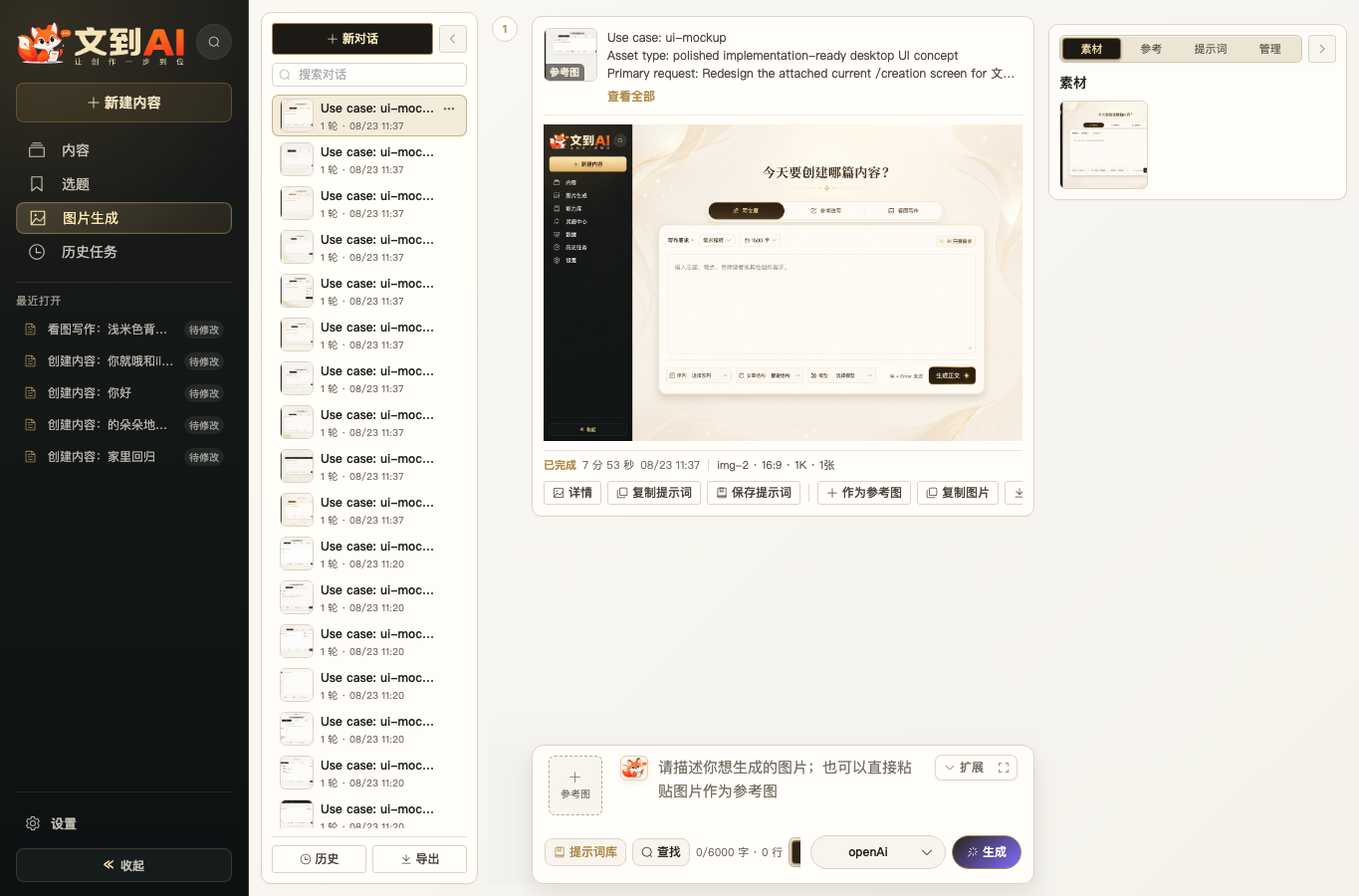Click the 参考图 thumbnail in the prompt card

coord(570,54)
